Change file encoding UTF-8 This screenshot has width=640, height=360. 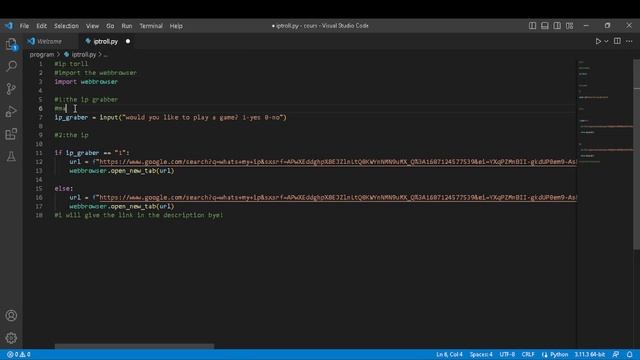(507, 354)
